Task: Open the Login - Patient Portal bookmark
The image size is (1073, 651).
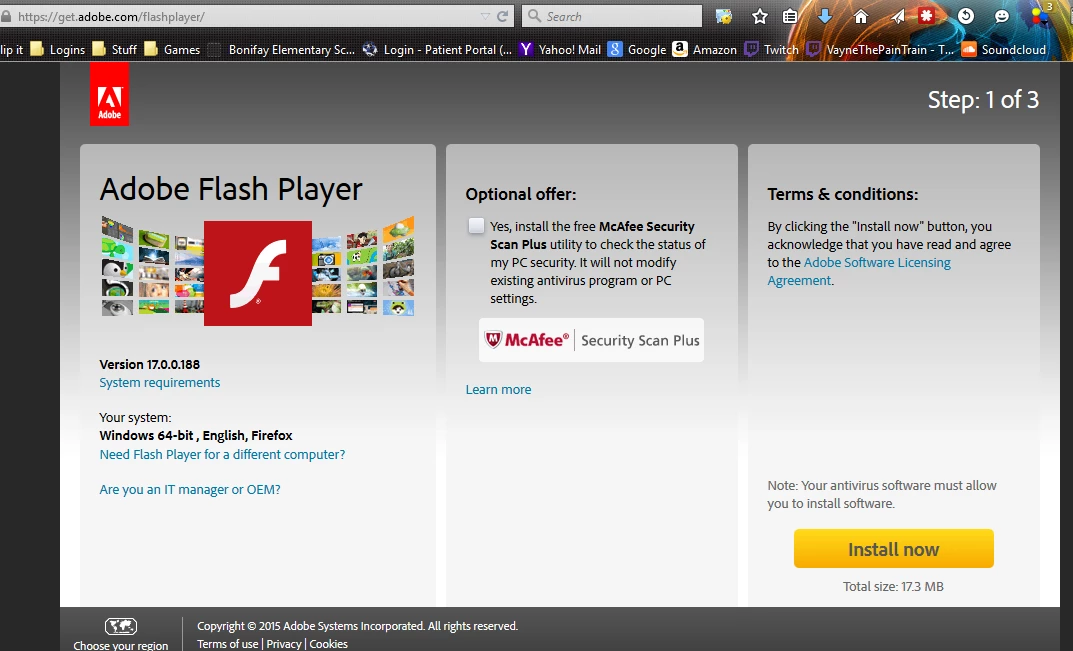Action: click(x=437, y=49)
